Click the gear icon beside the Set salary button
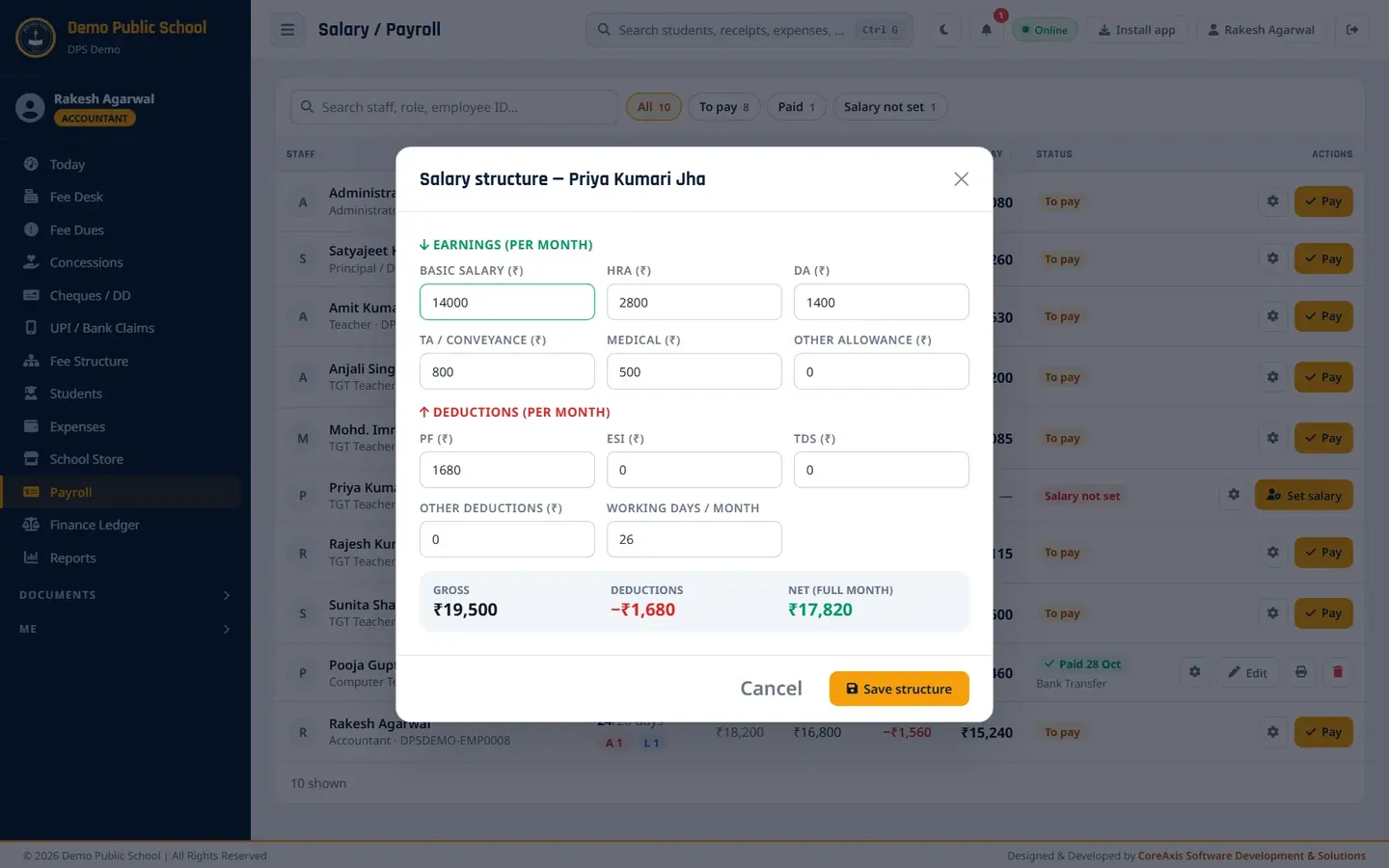 [x=1234, y=495]
